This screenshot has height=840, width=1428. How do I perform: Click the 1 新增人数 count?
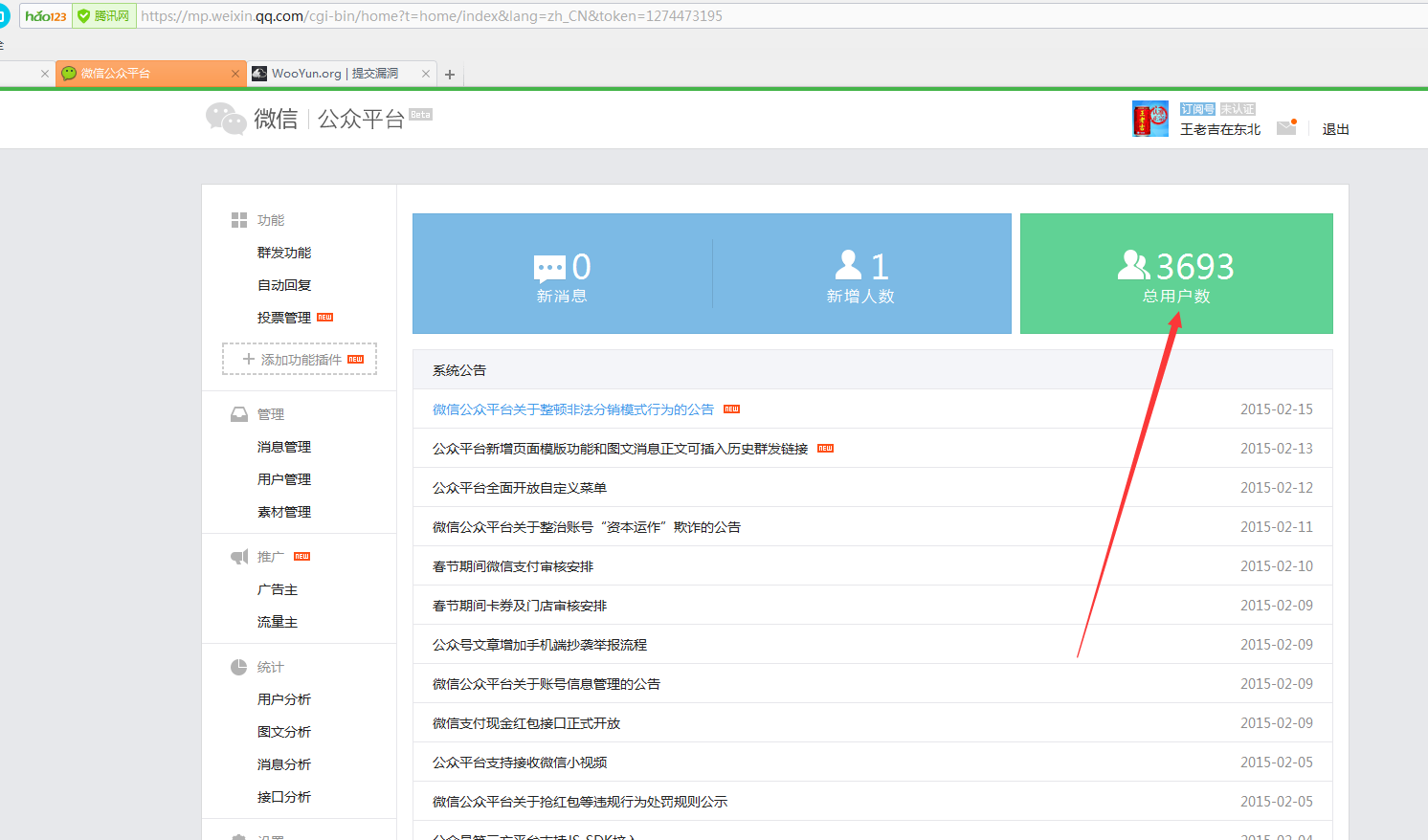[x=880, y=267]
